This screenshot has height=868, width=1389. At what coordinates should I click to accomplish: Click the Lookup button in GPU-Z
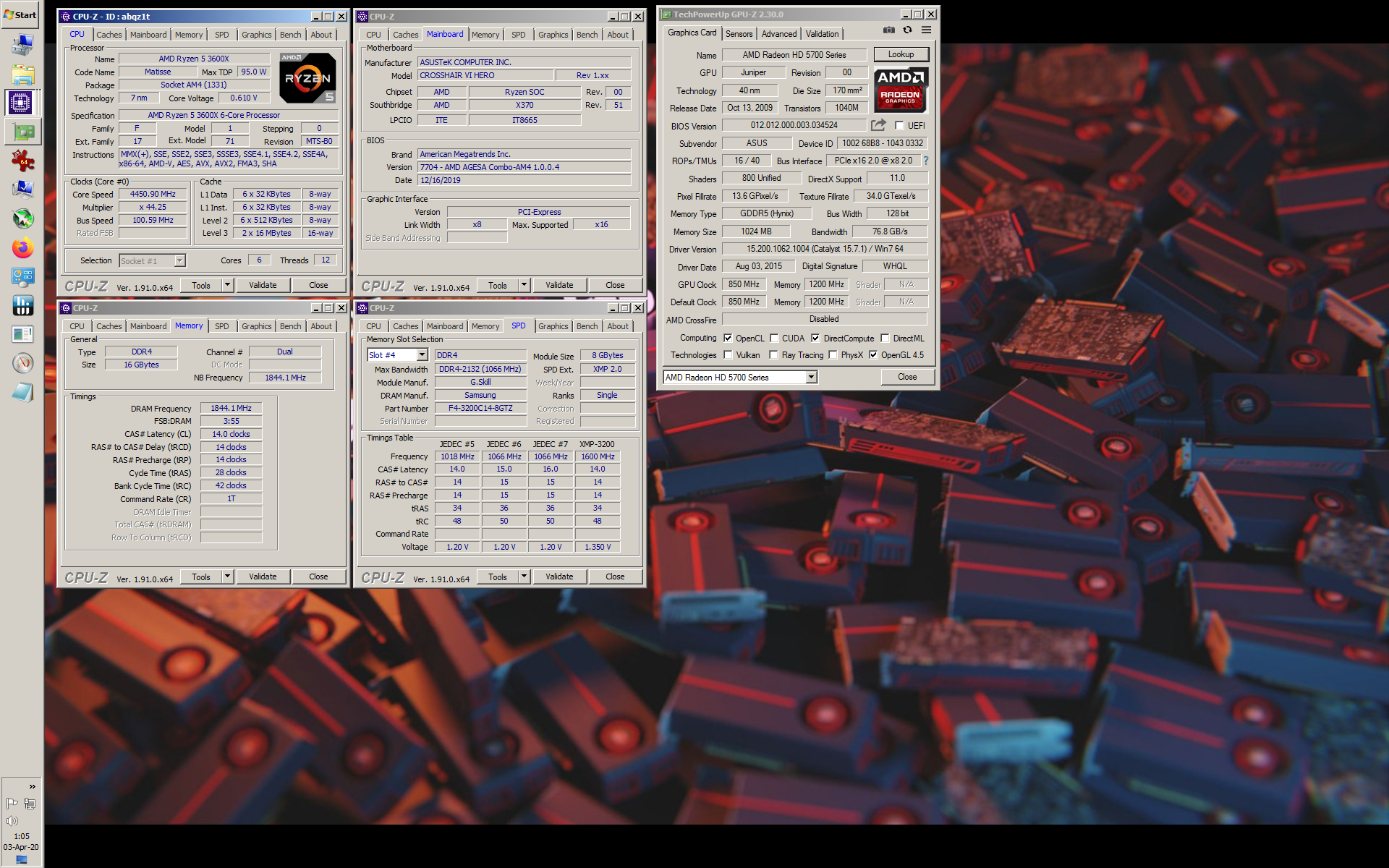901,54
